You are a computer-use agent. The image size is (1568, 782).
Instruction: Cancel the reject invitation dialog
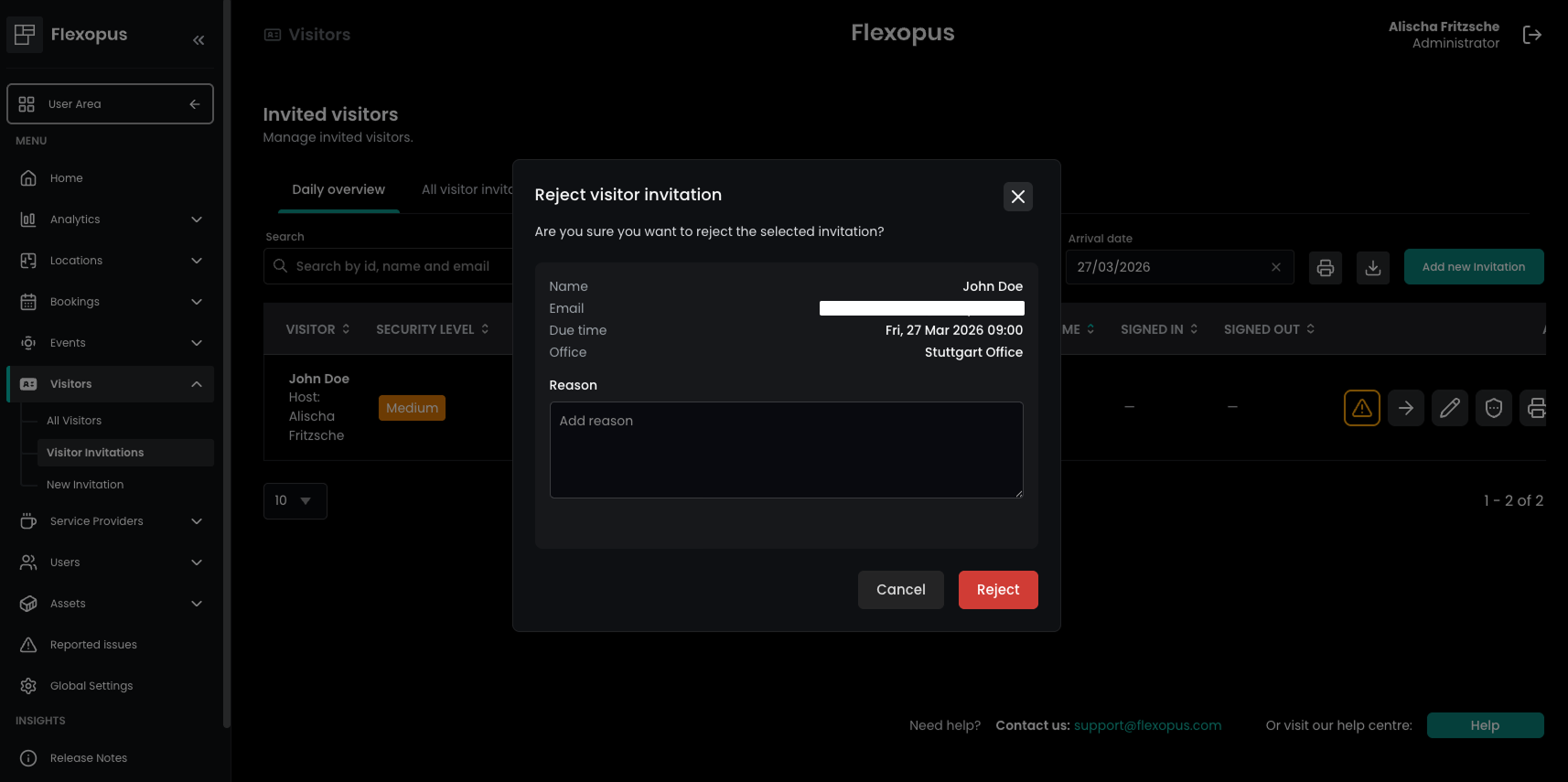click(x=900, y=590)
